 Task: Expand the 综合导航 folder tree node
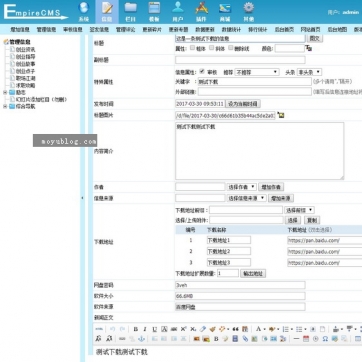[5, 107]
